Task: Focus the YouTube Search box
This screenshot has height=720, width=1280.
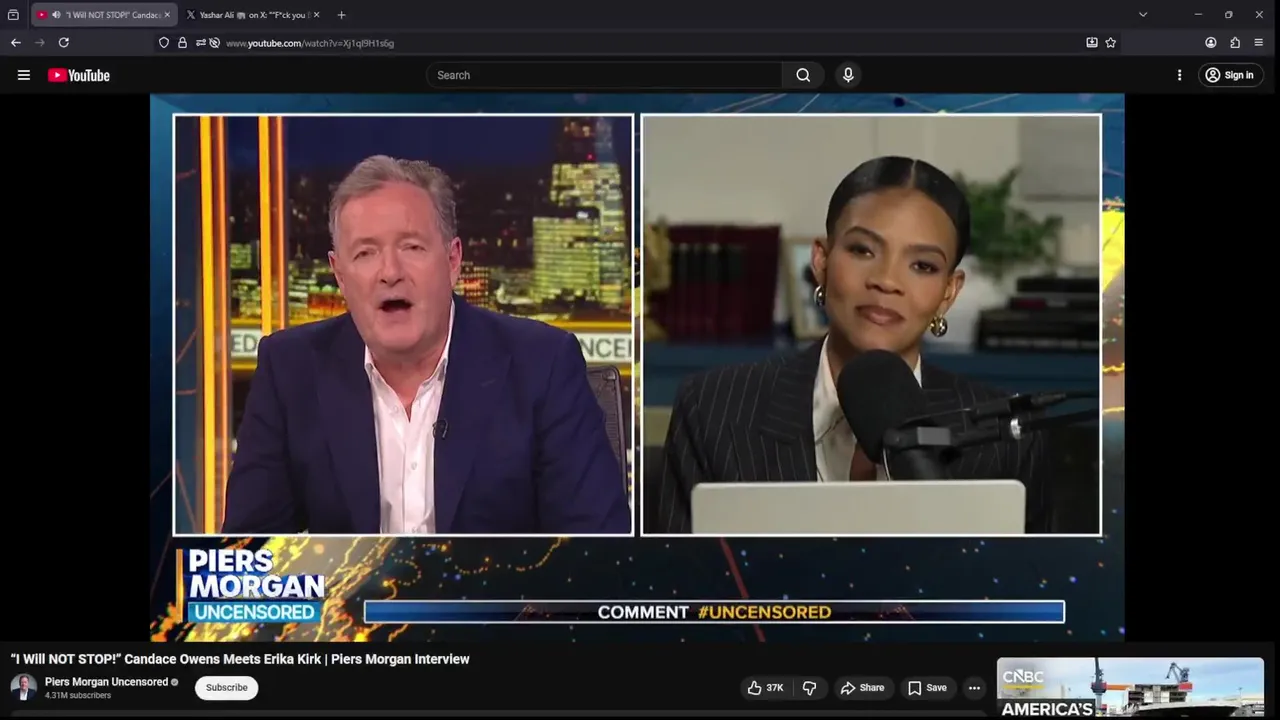Action: 604,75
